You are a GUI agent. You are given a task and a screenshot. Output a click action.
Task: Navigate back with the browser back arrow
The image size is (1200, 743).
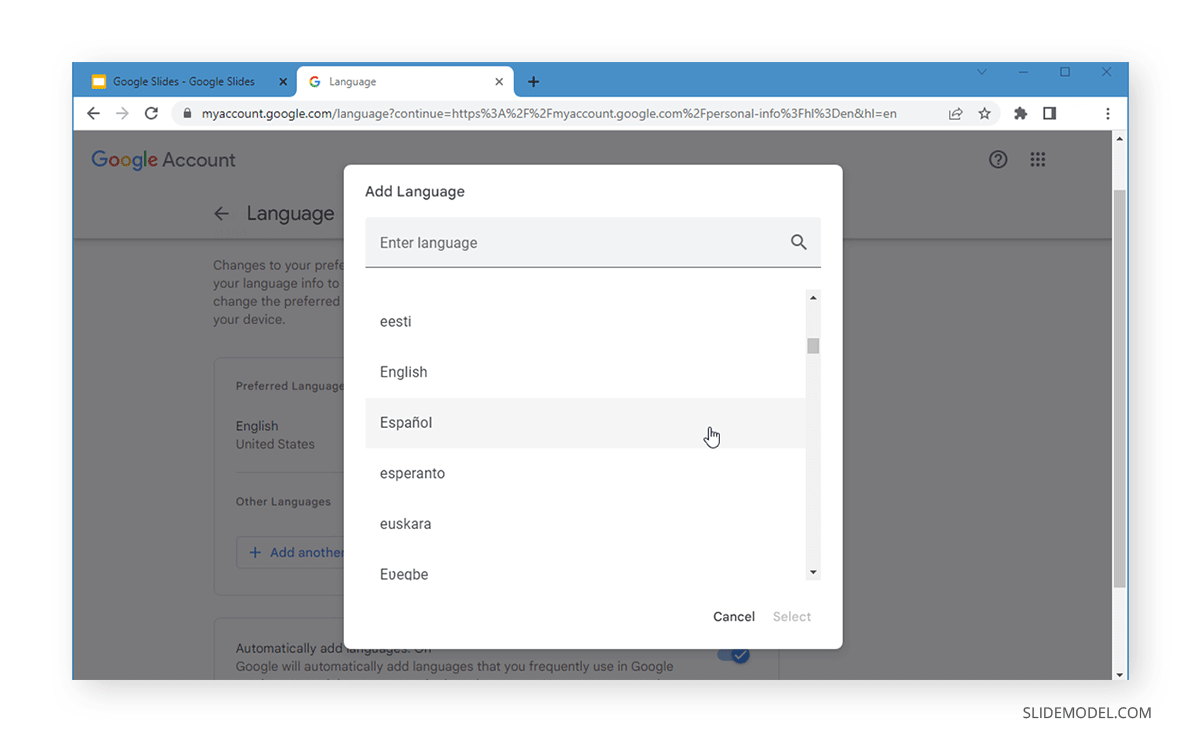point(93,113)
